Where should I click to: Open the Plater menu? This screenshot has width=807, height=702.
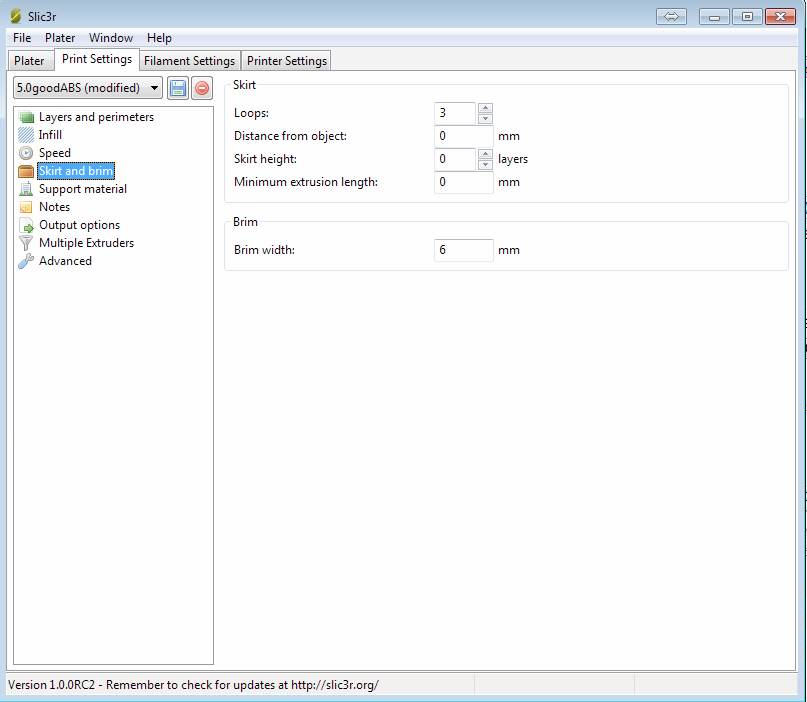pyautogui.click(x=60, y=38)
